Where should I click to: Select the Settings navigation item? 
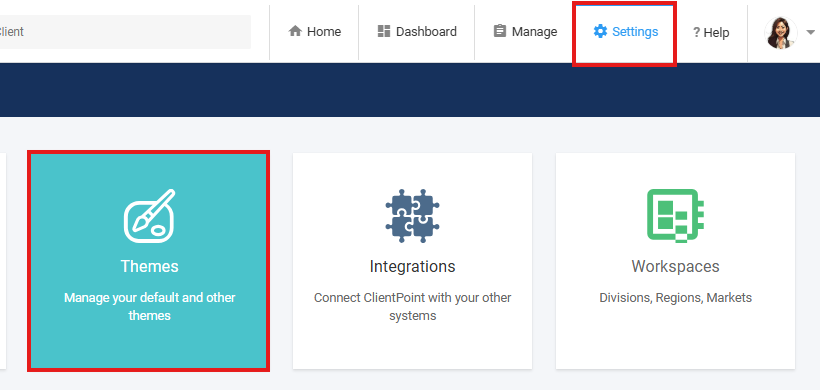pyautogui.click(x=625, y=32)
